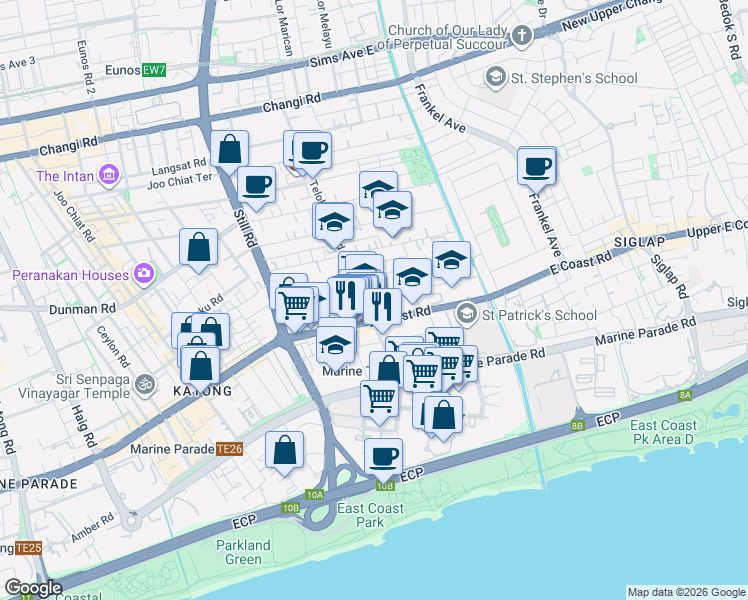Click the coffee cup marker below Still Rd bag

[x=256, y=186]
